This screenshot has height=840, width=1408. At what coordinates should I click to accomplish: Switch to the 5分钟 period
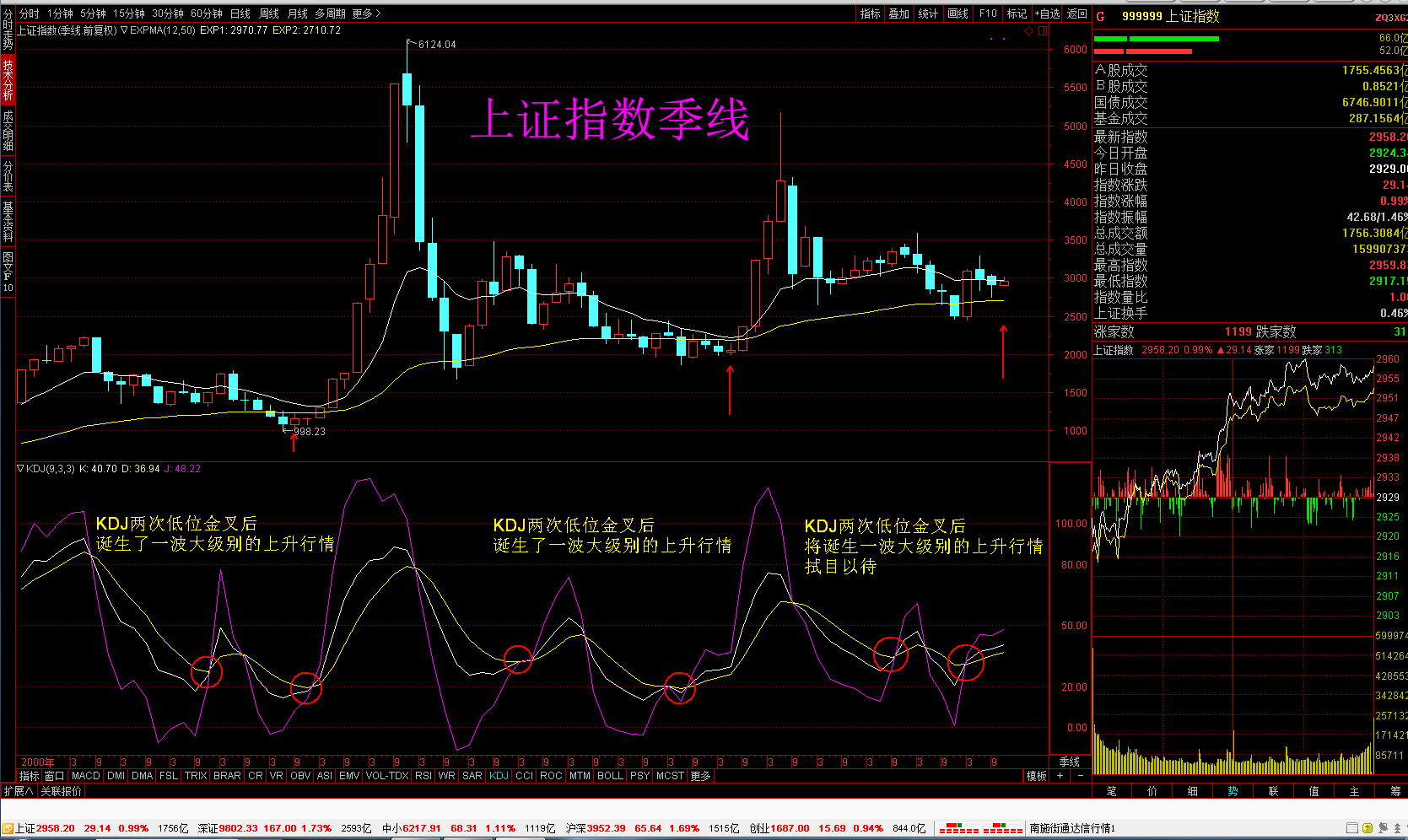pyautogui.click(x=93, y=13)
